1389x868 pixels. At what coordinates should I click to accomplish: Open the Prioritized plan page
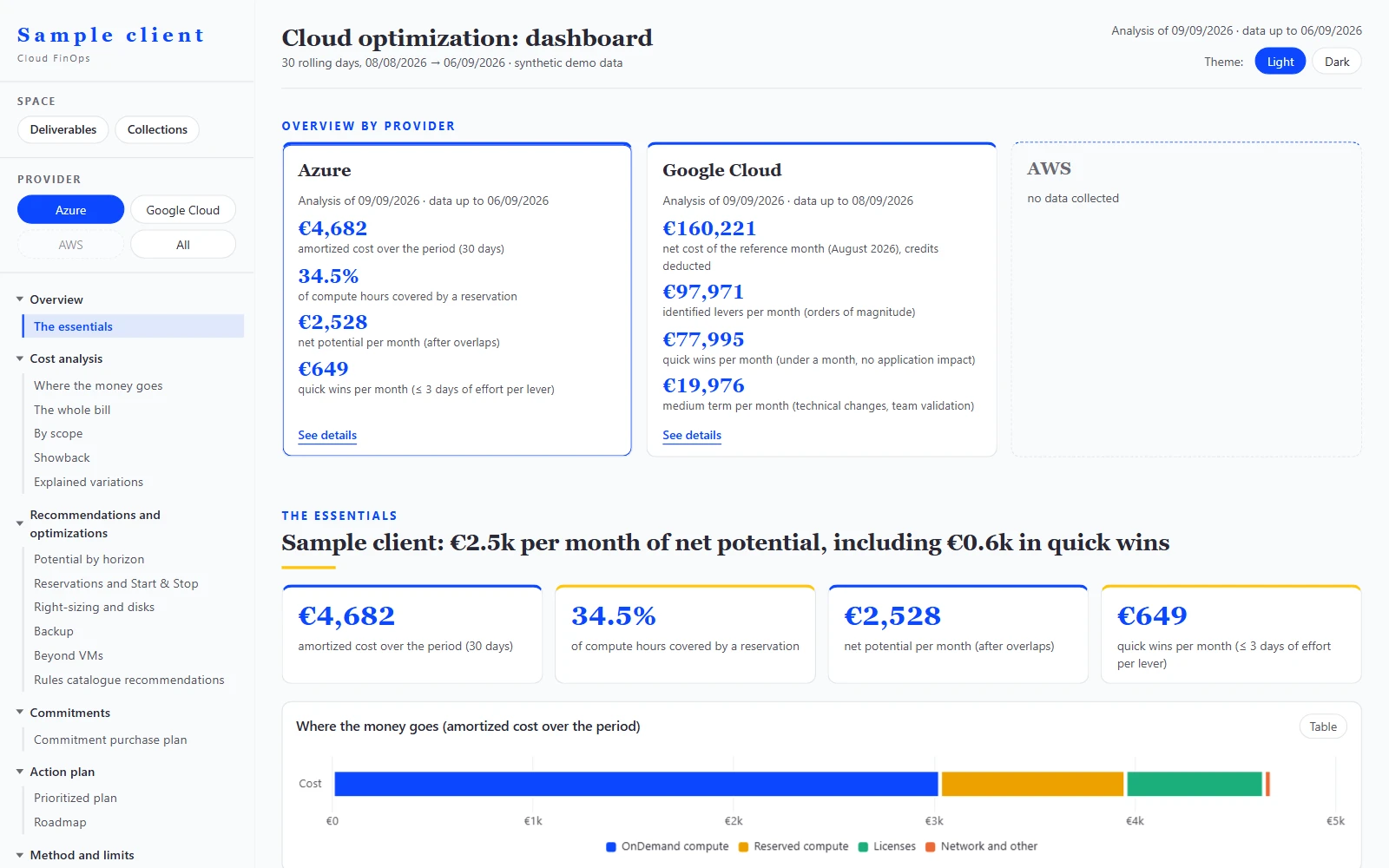tap(76, 798)
